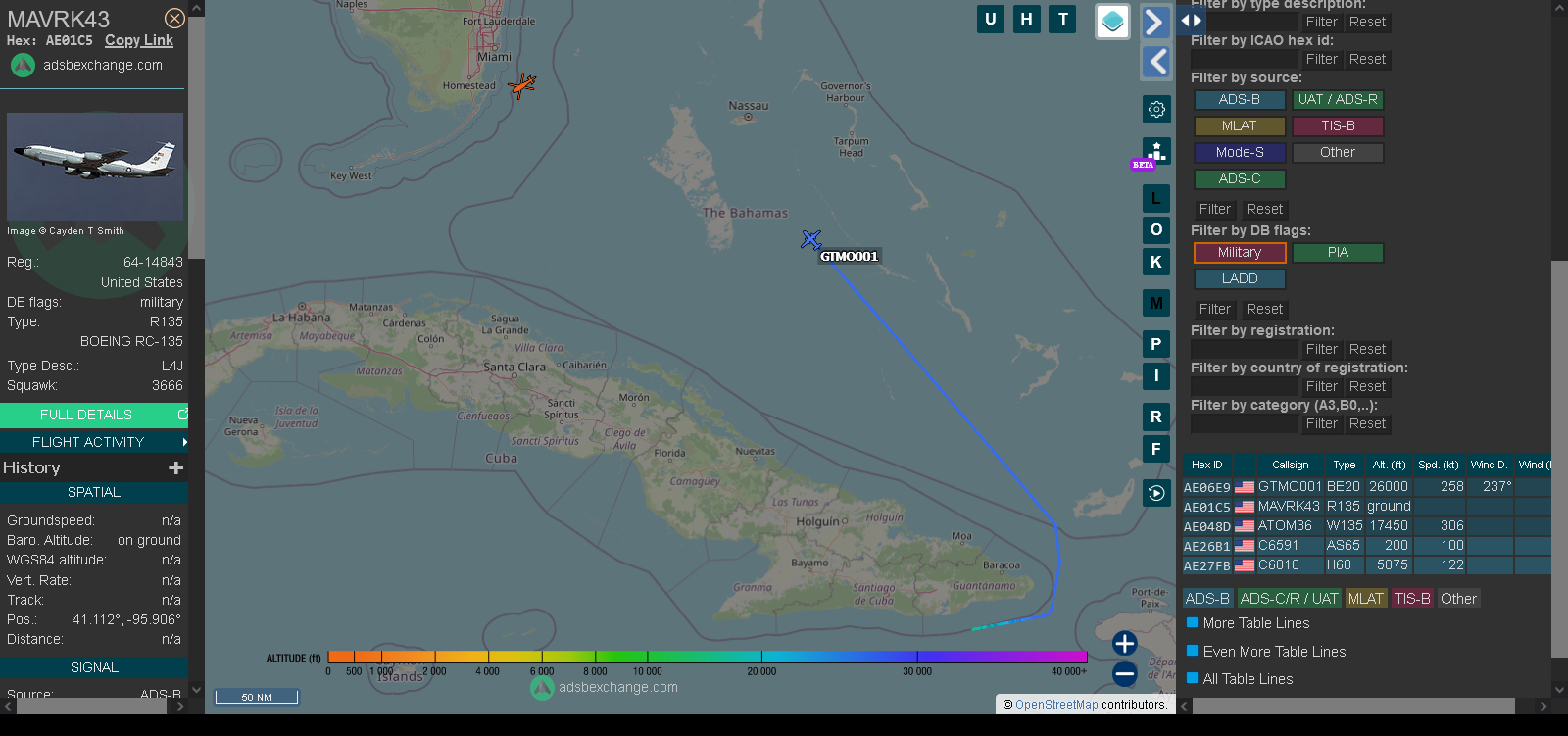Screen dimensions: 1568x736
Task: Click the category filter input field
Action: tap(1244, 423)
